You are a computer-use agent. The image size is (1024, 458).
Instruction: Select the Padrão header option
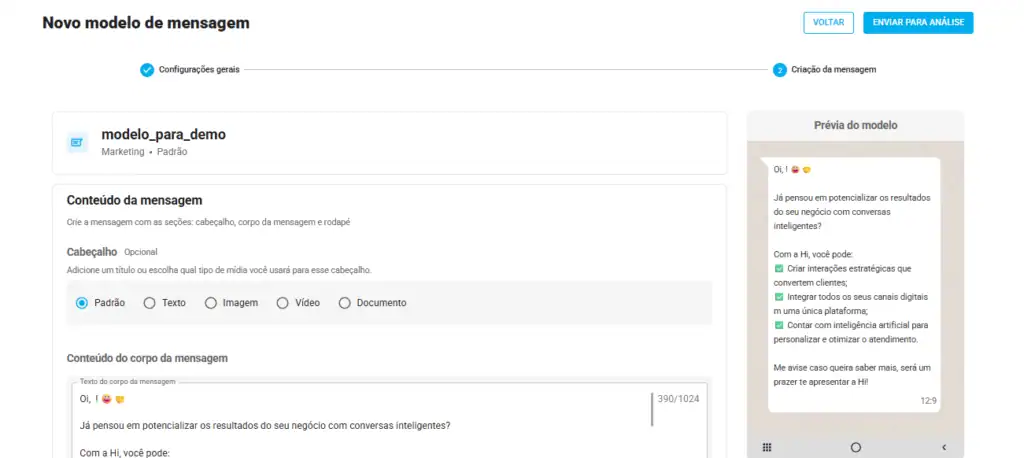[82, 303]
